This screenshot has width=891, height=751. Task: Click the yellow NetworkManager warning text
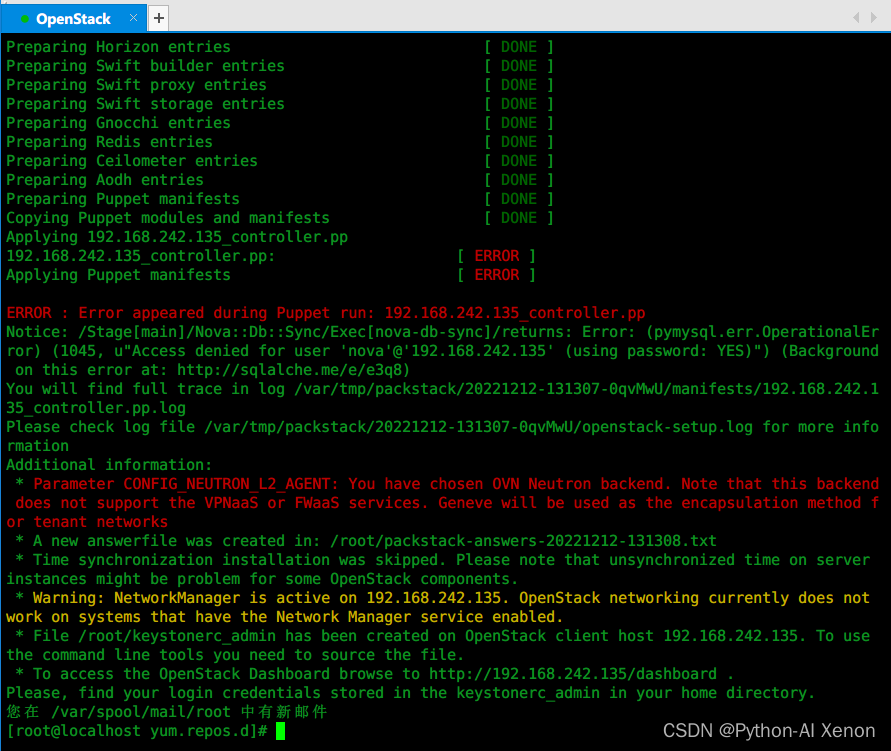(438, 607)
